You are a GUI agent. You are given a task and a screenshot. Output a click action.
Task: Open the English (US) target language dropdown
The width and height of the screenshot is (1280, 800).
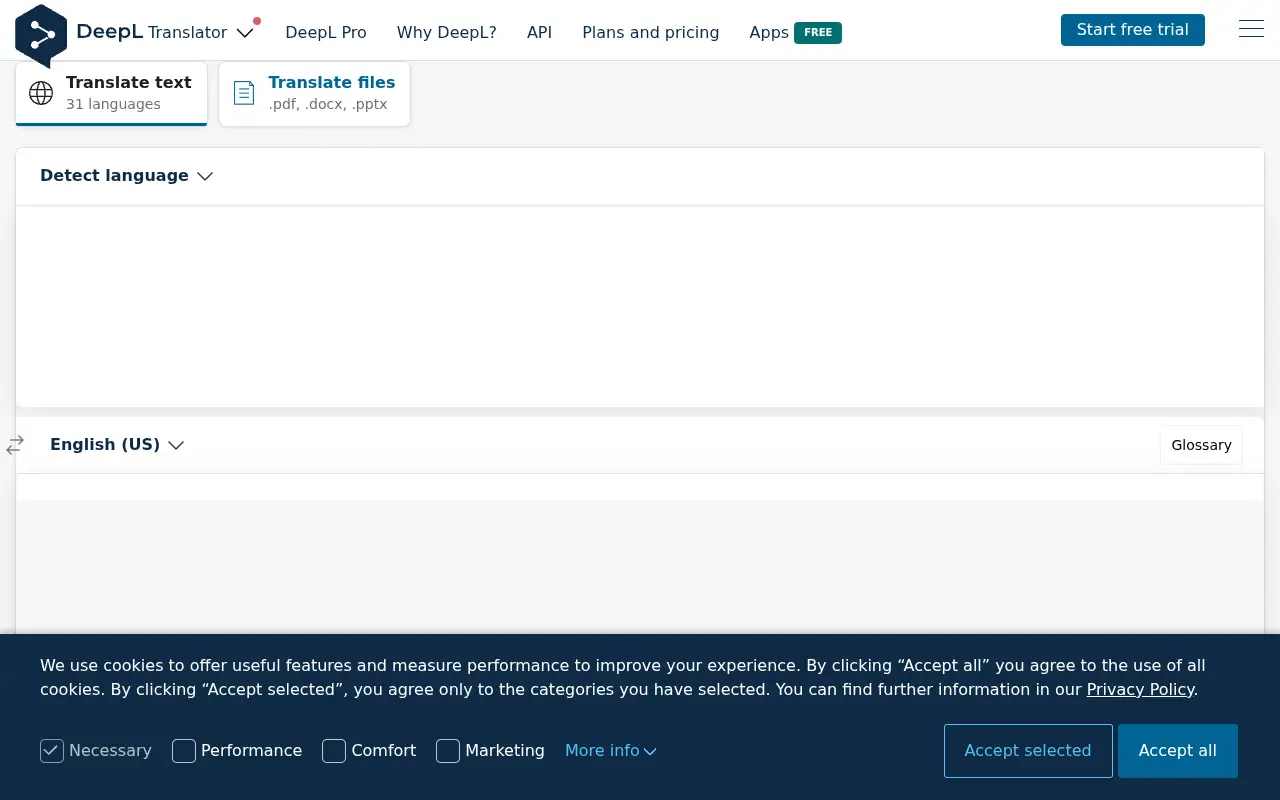point(117,445)
